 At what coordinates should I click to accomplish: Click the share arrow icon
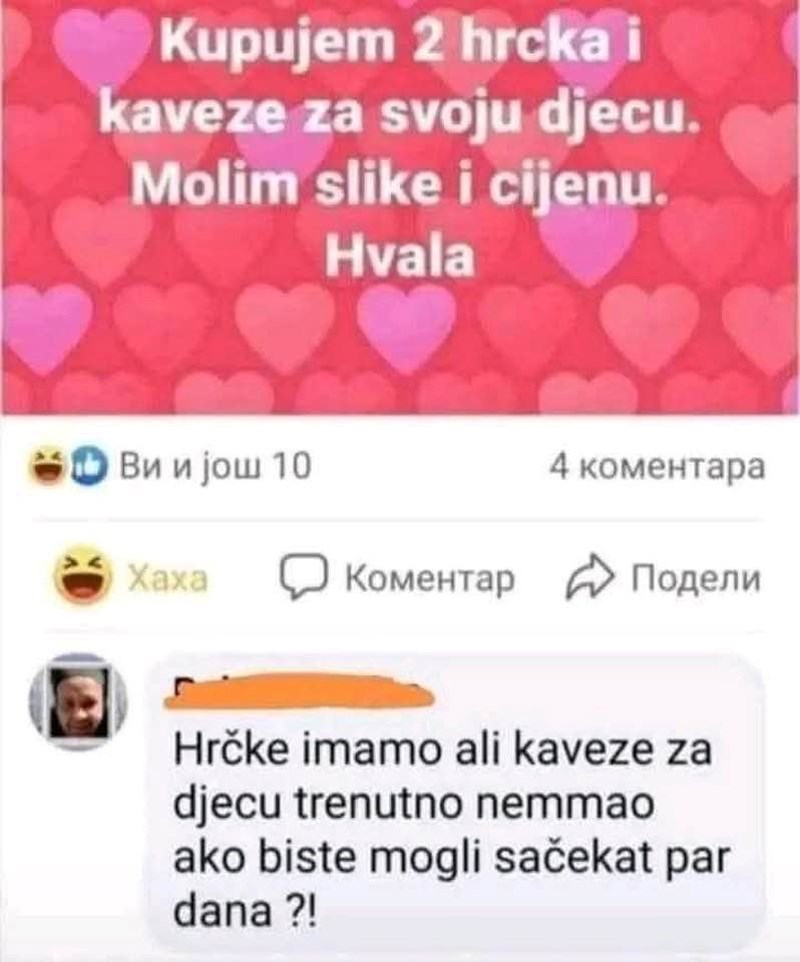tap(589, 577)
